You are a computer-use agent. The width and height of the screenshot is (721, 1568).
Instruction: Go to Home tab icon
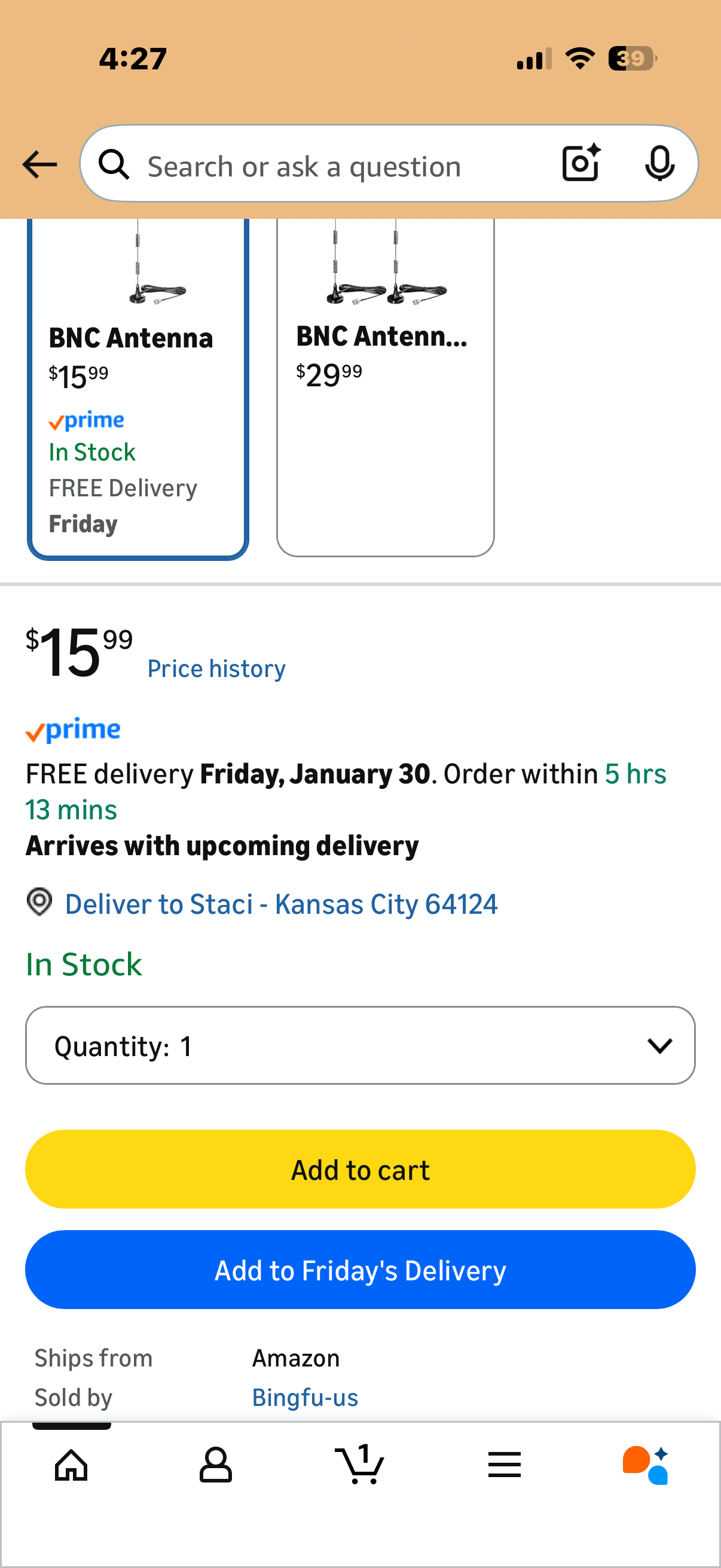tap(72, 1464)
